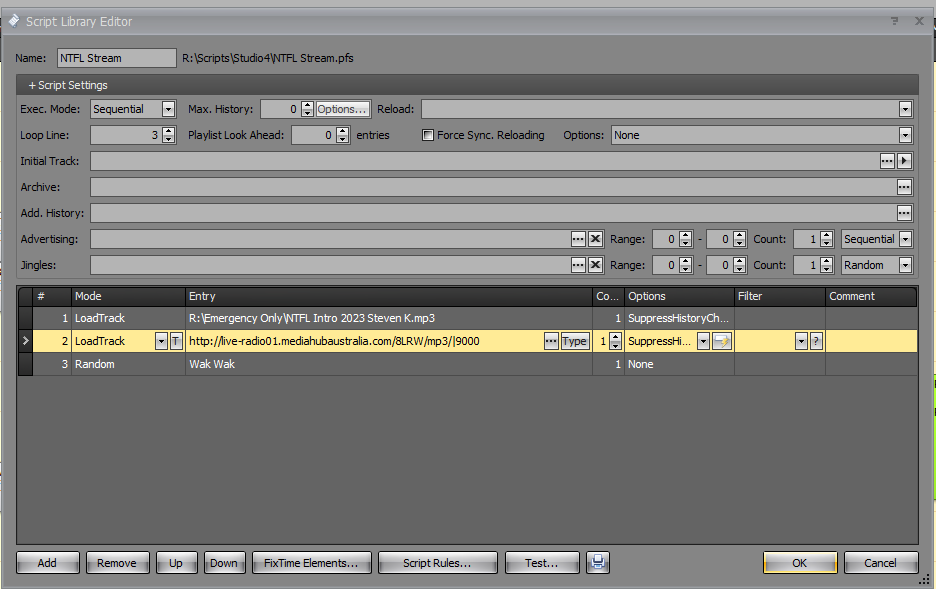Viewport: 936px width, 589px height.
Task: Open Script Rules dialog
Action: click(x=436, y=563)
